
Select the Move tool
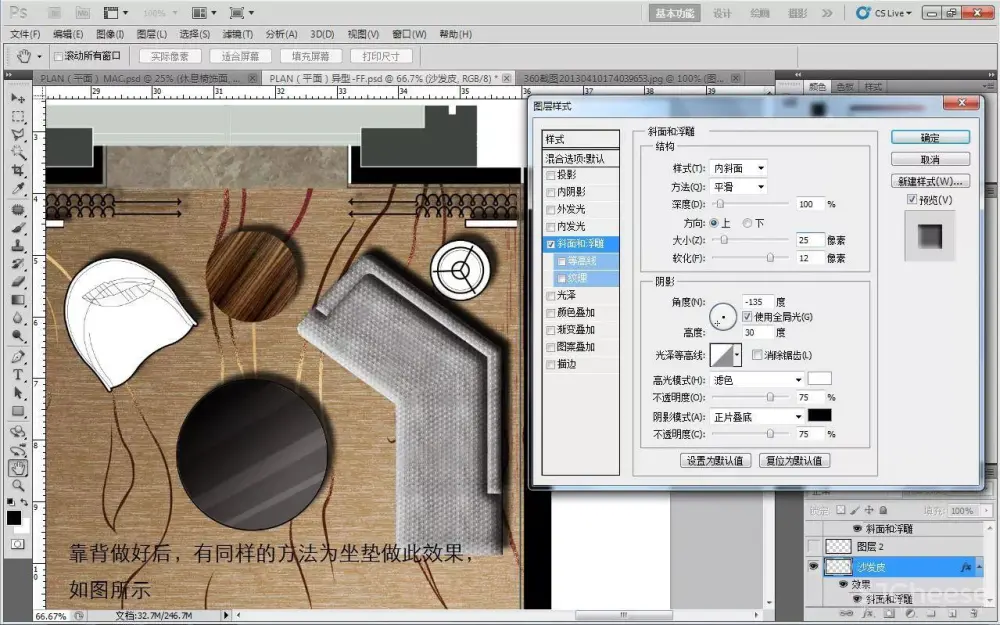pos(18,99)
